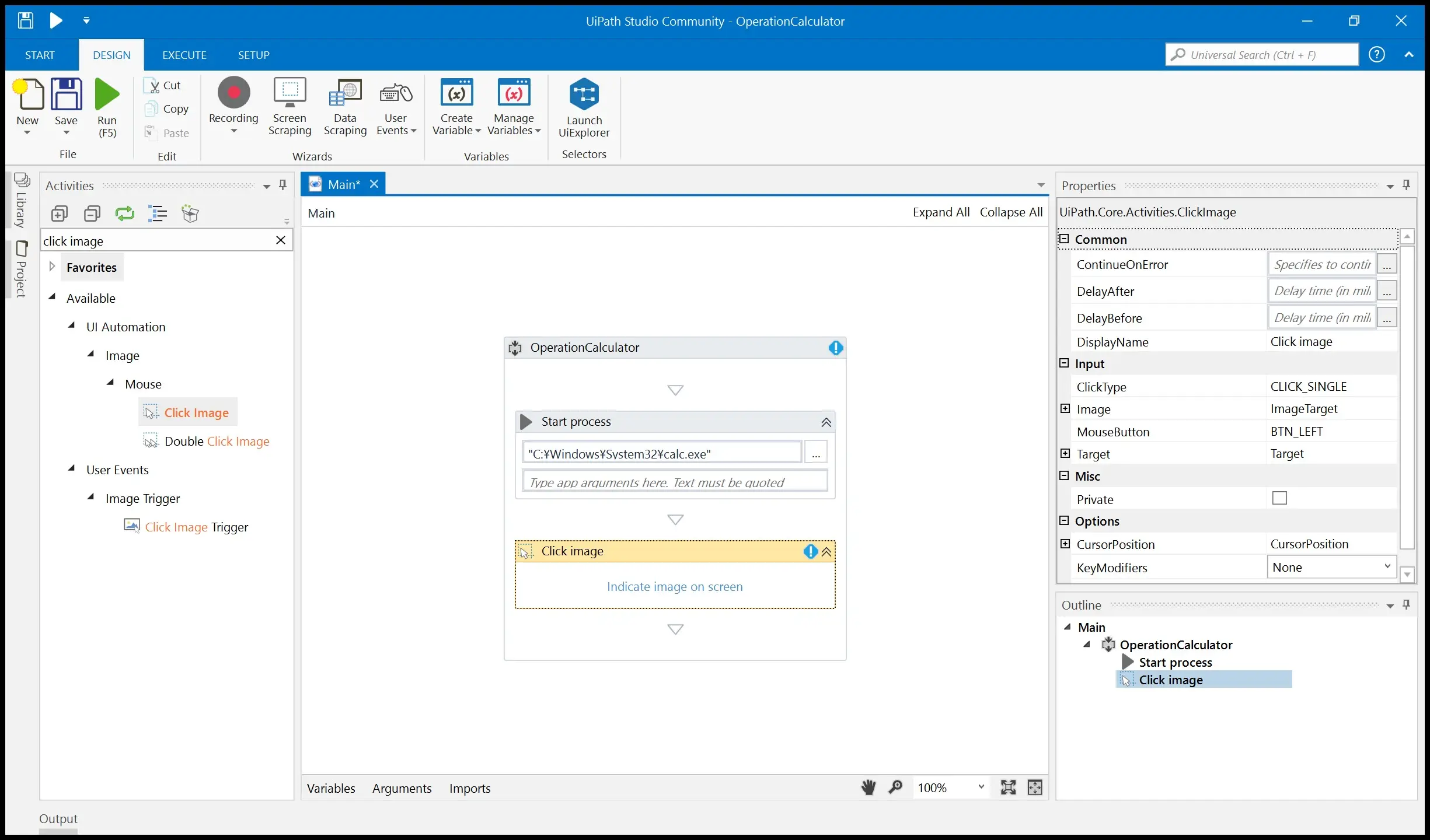Toggle the Private checkbox
The height and width of the screenshot is (840, 1430).
tap(1279, 498)
